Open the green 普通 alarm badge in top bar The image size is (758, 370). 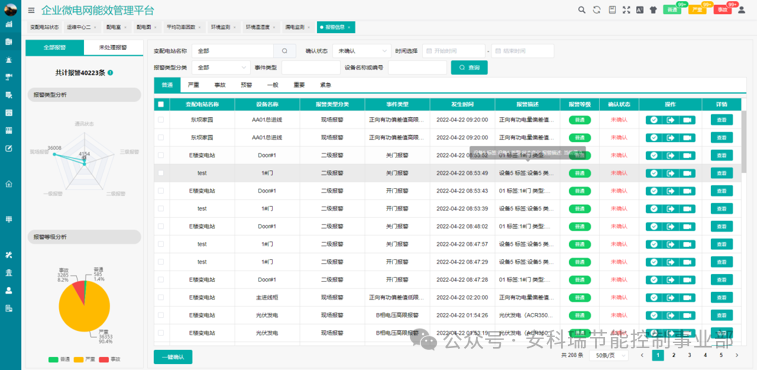click(672, 10)
